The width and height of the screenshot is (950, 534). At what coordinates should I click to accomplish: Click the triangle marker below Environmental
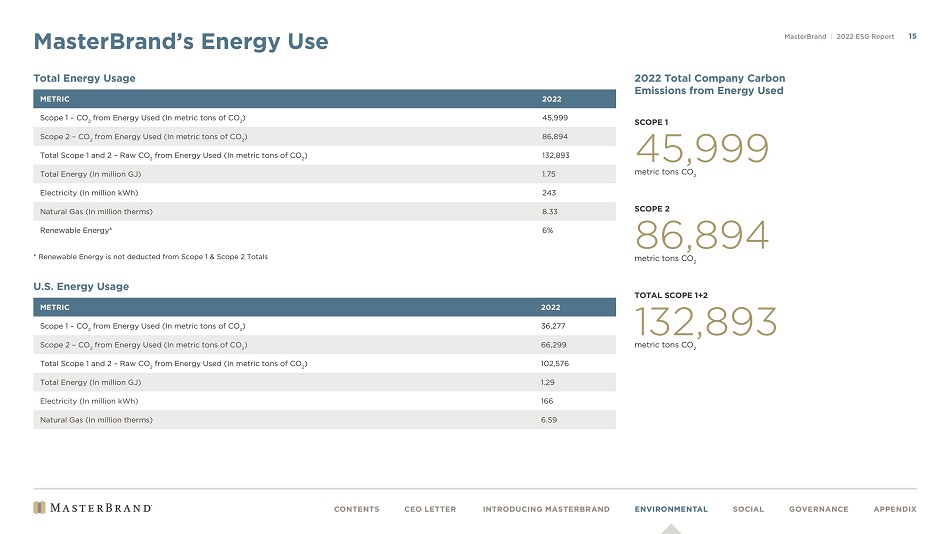coord(671,528)
